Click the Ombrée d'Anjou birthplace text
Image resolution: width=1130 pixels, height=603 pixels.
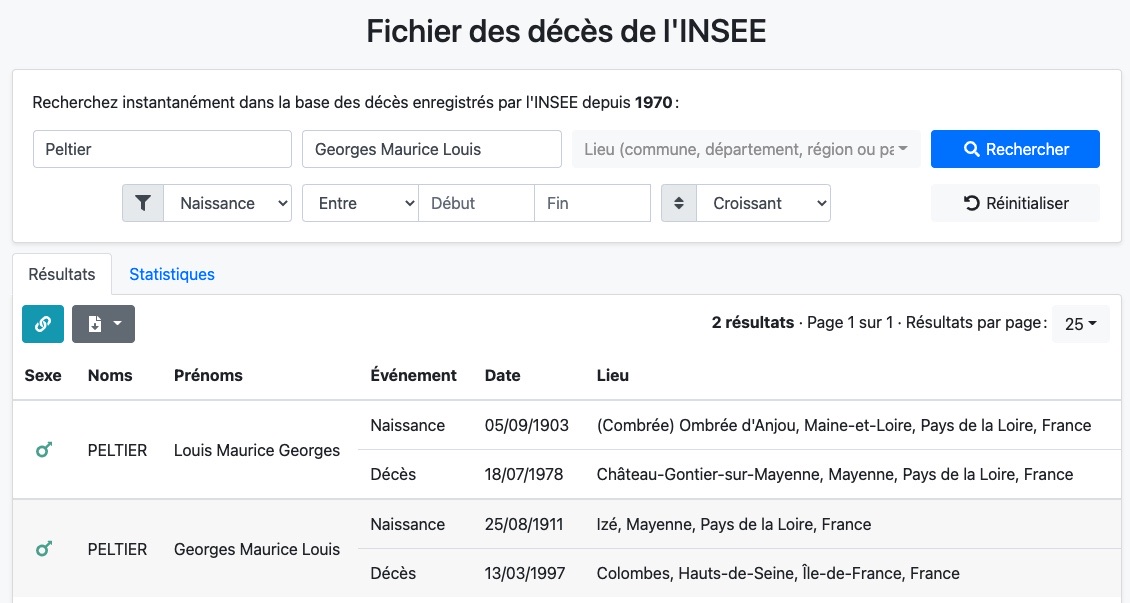(844, 426)
